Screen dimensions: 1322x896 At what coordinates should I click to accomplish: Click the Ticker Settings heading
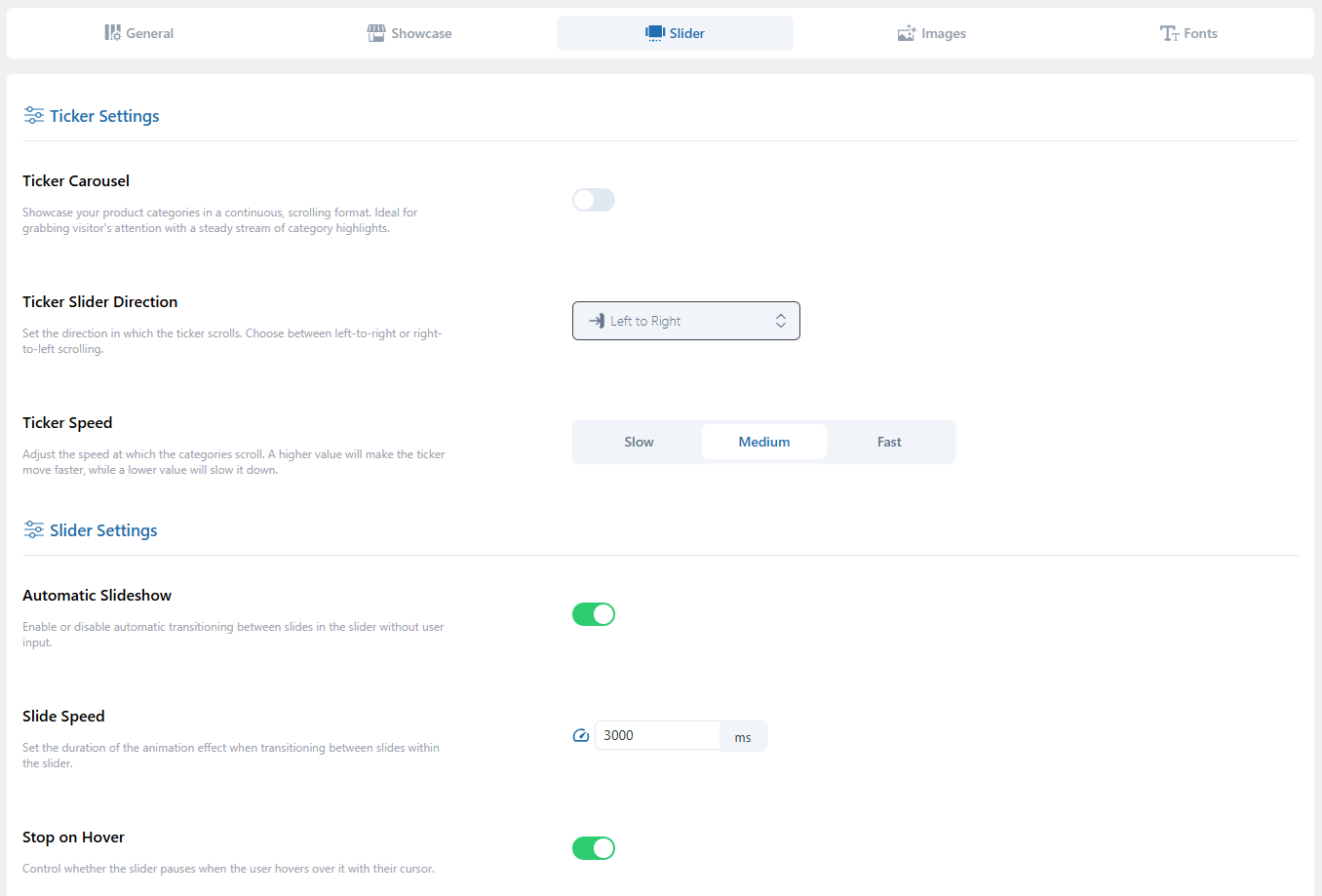[x=104, y=116]
